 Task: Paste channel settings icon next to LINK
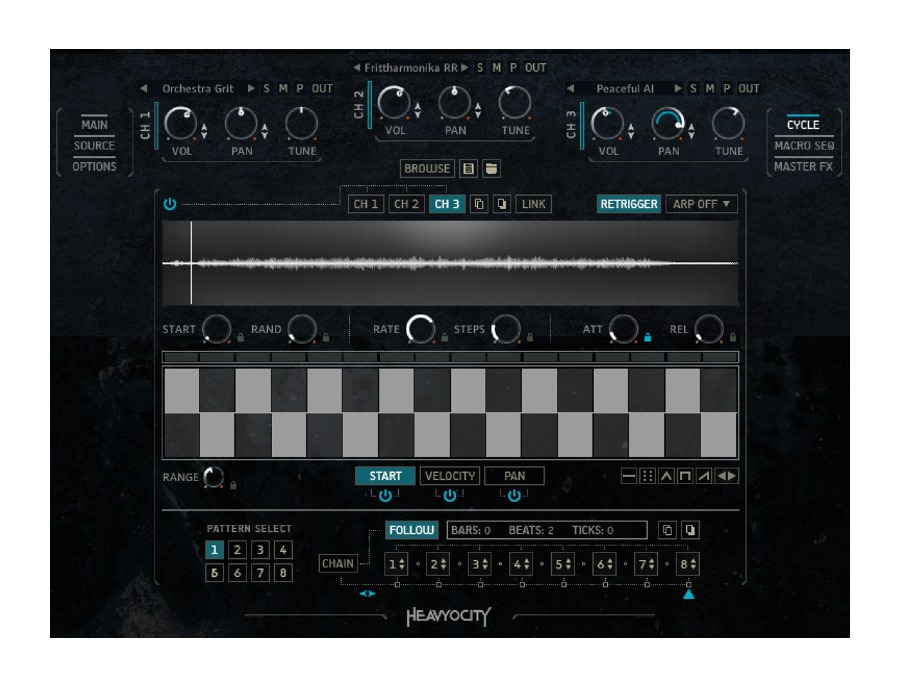(x=502, y=204)
